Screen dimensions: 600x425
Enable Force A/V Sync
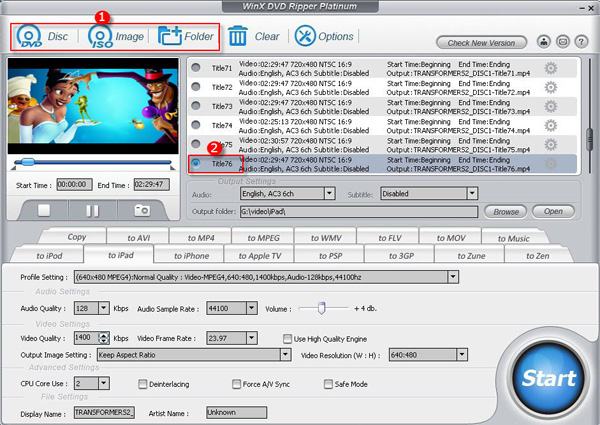point(236,384)
